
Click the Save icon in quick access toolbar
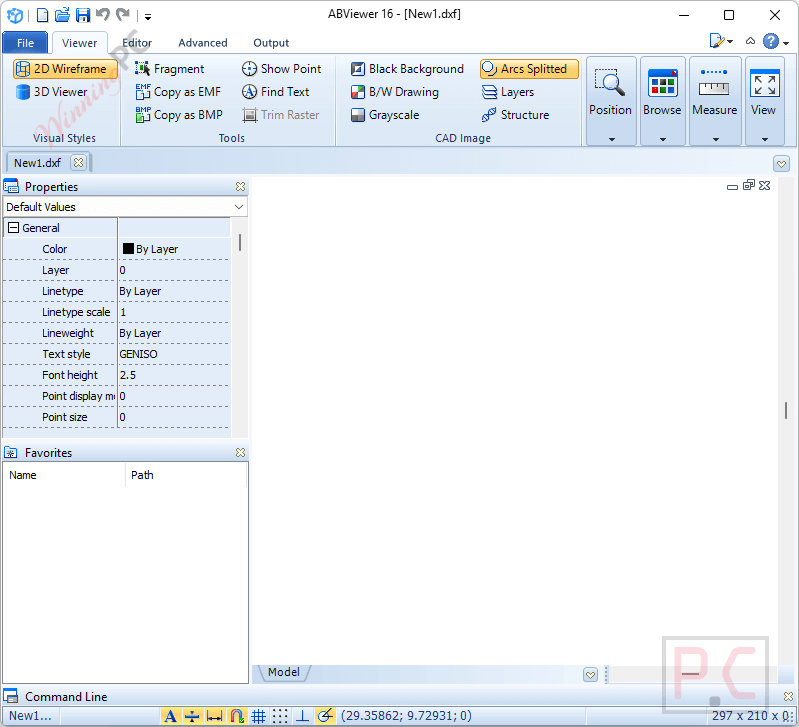[83, 15]
